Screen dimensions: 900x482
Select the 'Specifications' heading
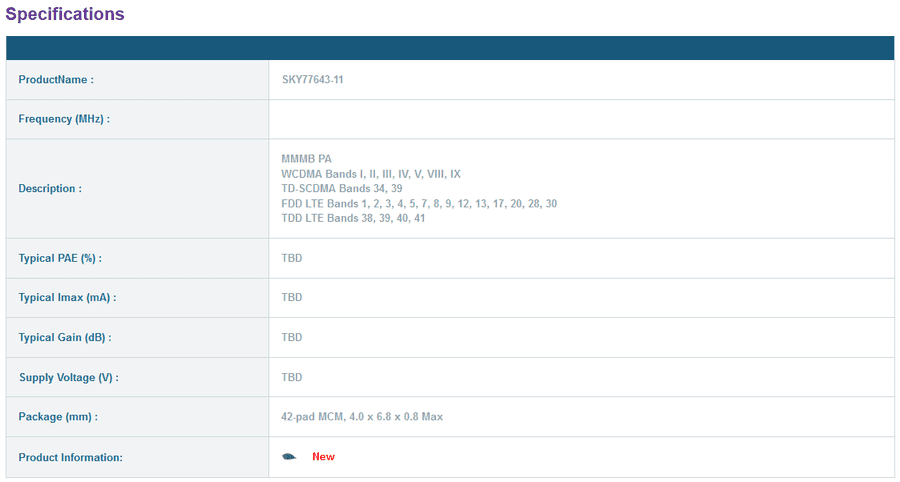[x=65, y=14]
